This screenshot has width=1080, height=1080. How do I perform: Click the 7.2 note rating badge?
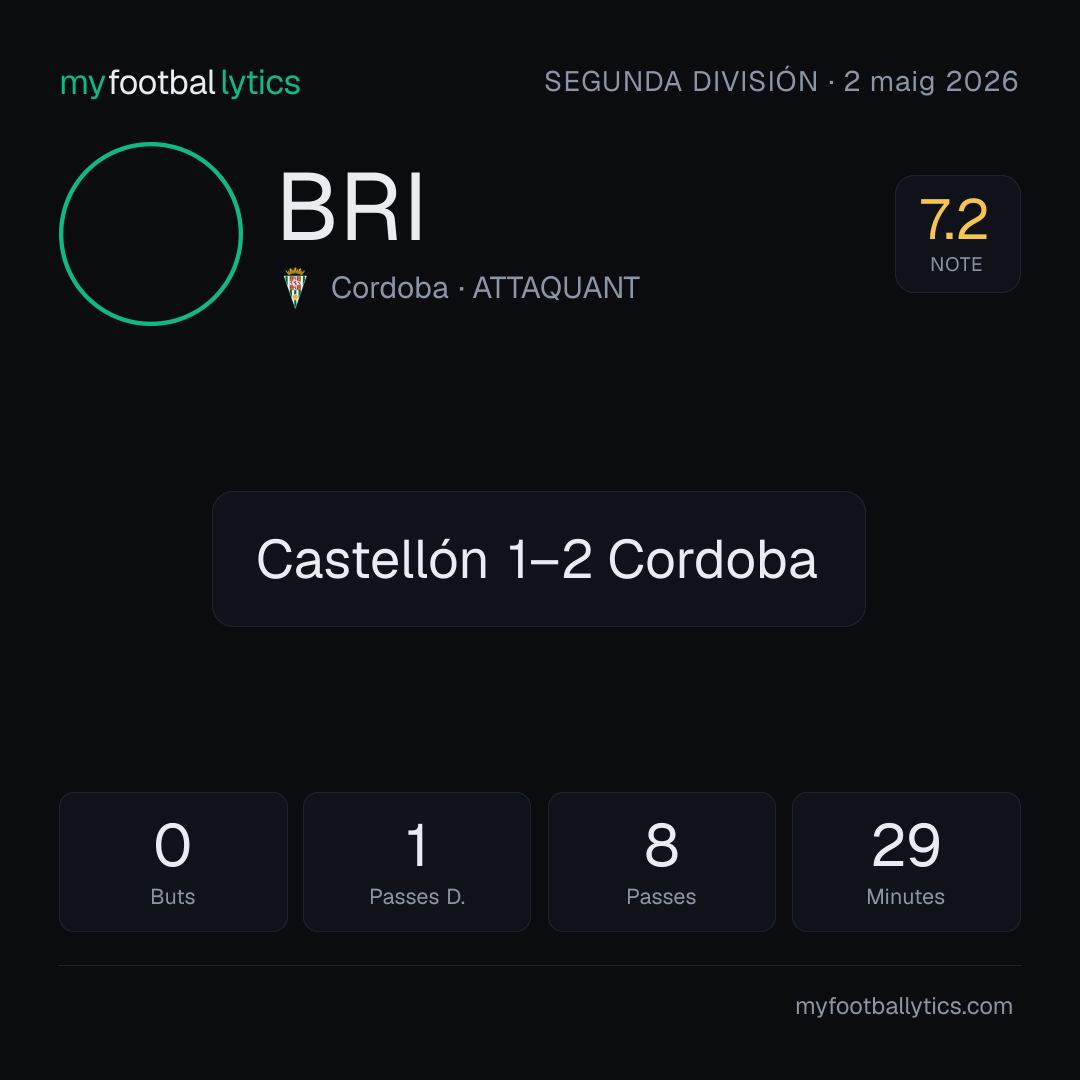[957, 233]
